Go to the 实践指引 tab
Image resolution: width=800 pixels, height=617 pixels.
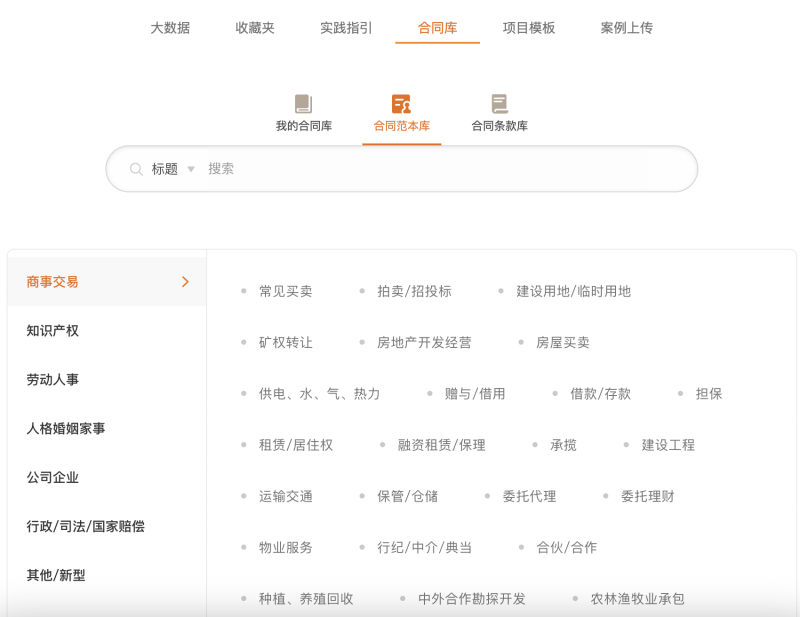[x=346, y=28]
